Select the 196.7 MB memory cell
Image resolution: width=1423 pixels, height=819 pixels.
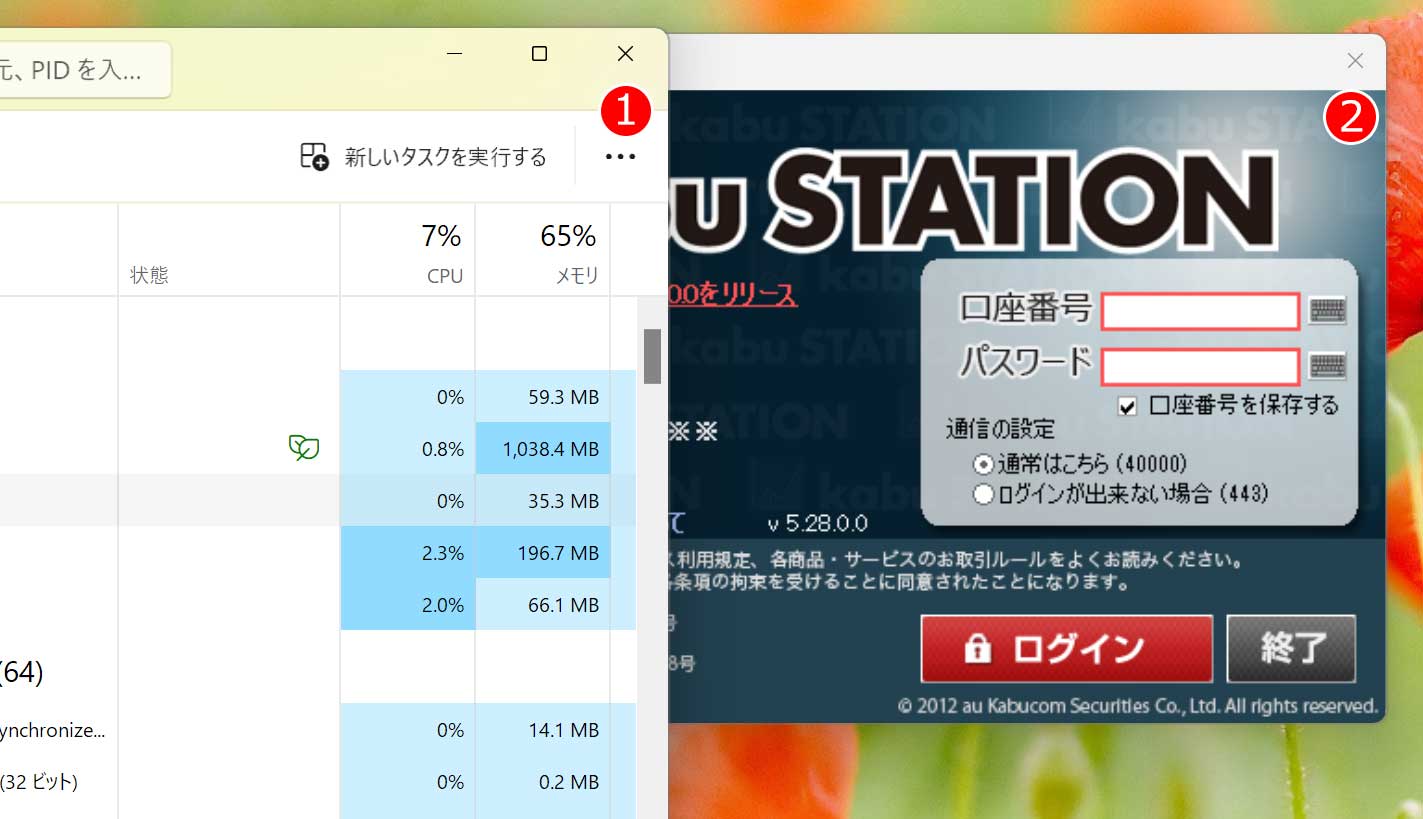tap(543, 552)
